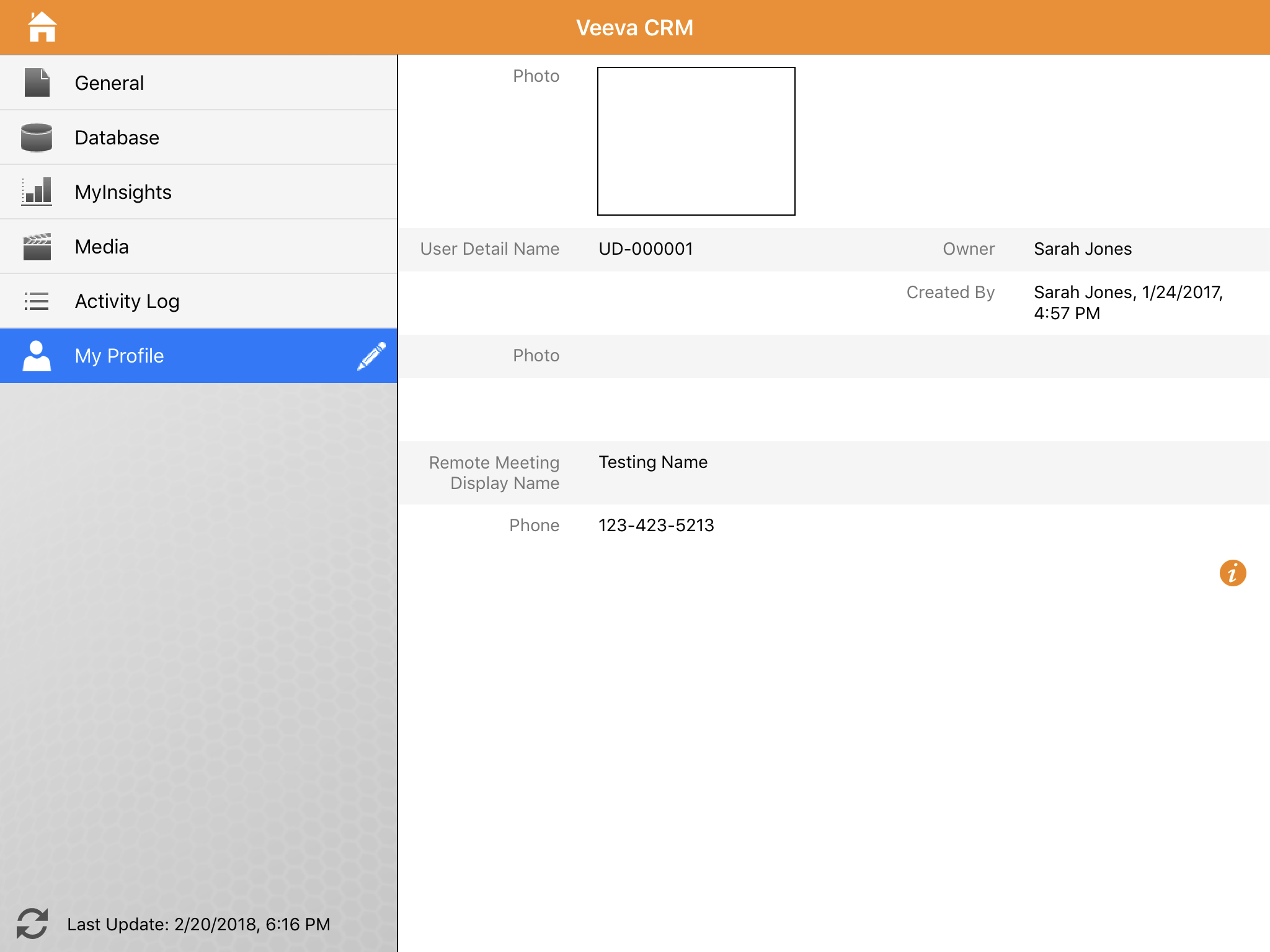The image size is (1270, 952).
Task: Select the Database menu item
Action: coord(117,138)
